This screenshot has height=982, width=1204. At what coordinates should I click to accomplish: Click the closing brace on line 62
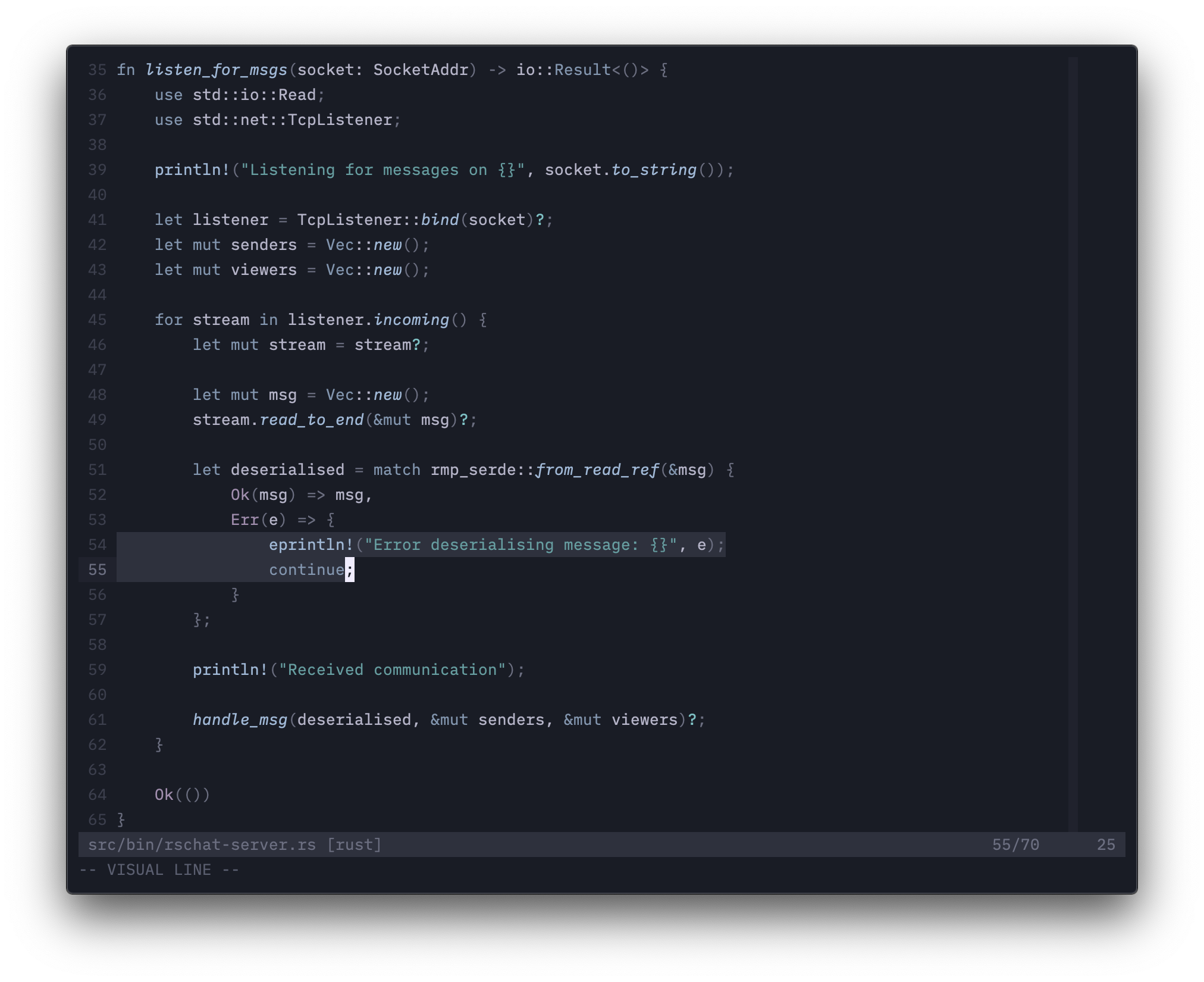tap(159, 745)
